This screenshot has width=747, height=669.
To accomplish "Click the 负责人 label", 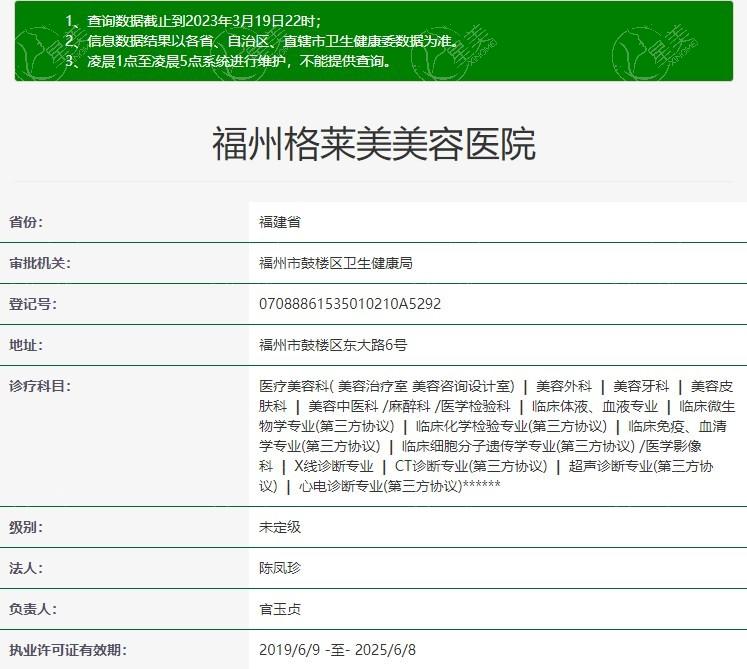I will 33,609.
